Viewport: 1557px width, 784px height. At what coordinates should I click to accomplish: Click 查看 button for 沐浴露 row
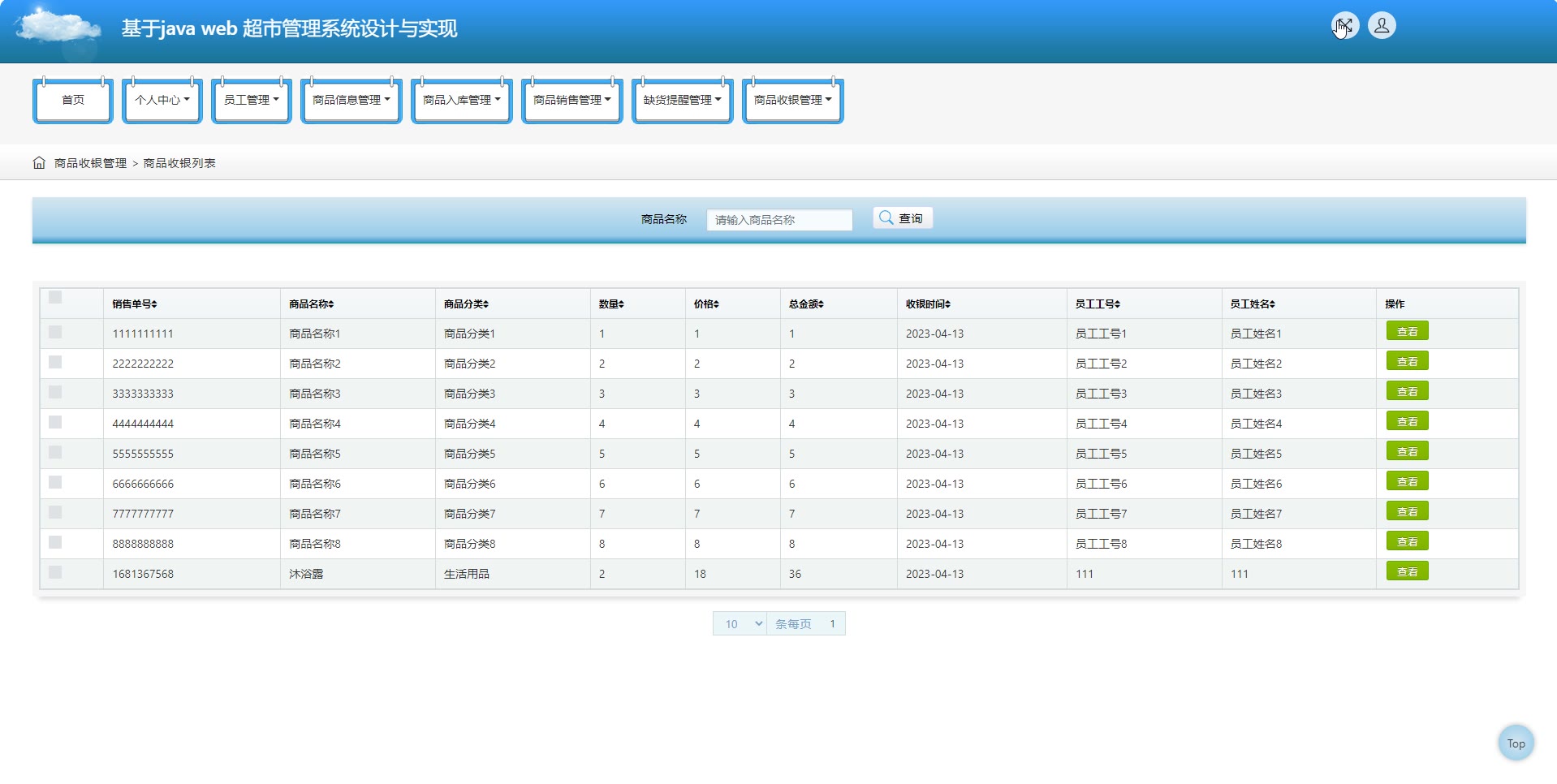(1407, 572)
